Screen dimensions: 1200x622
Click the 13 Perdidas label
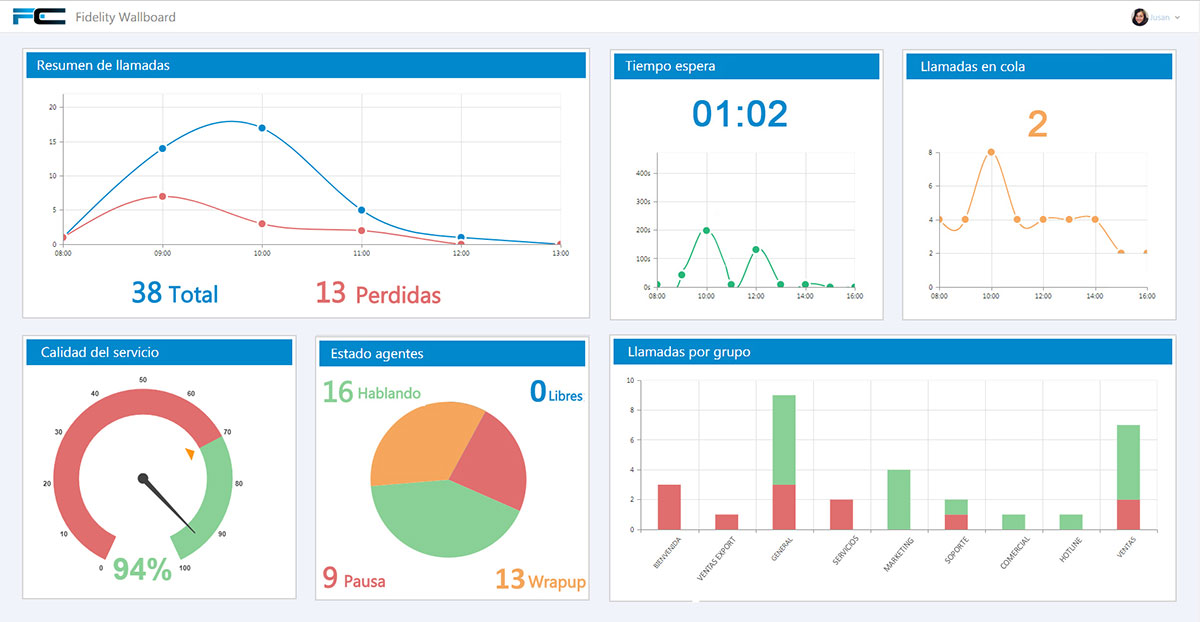378,293
